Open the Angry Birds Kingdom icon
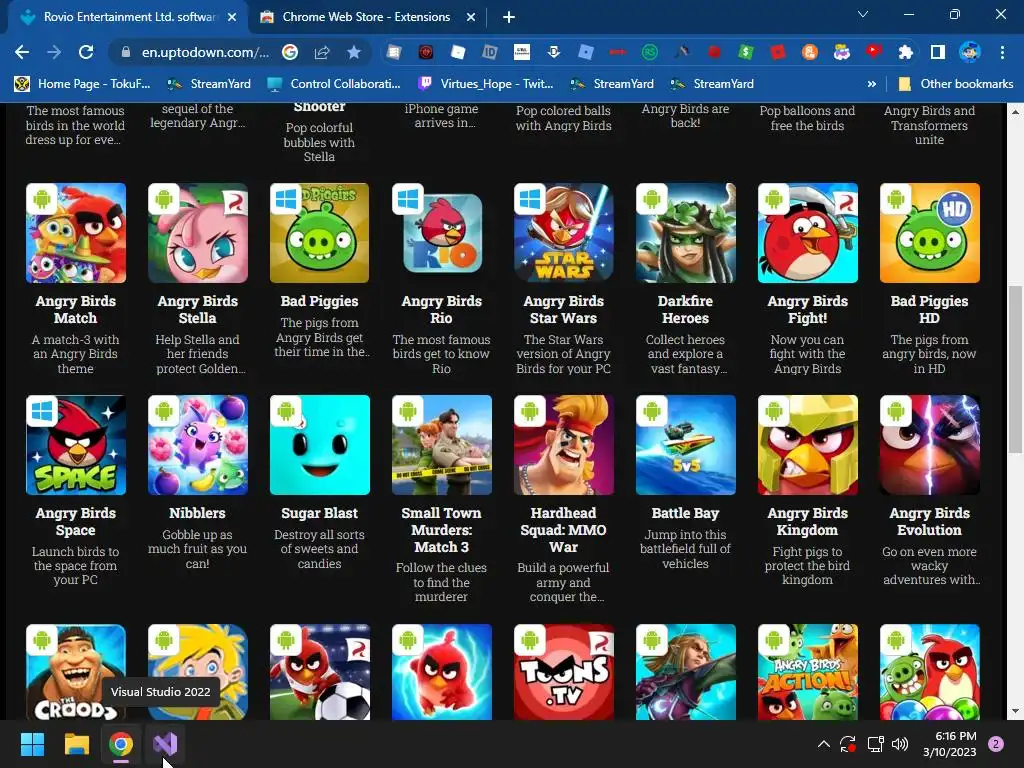Image resolution: width=1024 pixels, height=768 pixels. click(808, 445)
